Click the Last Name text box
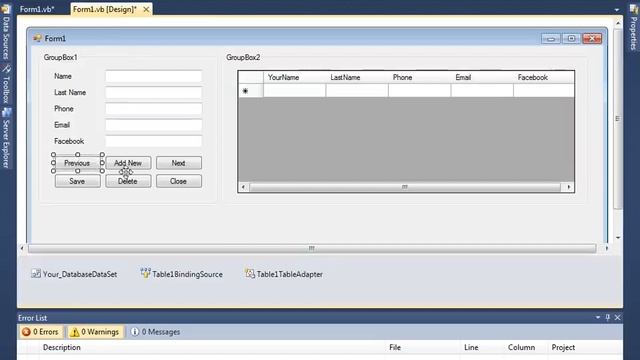 point(153,93)
